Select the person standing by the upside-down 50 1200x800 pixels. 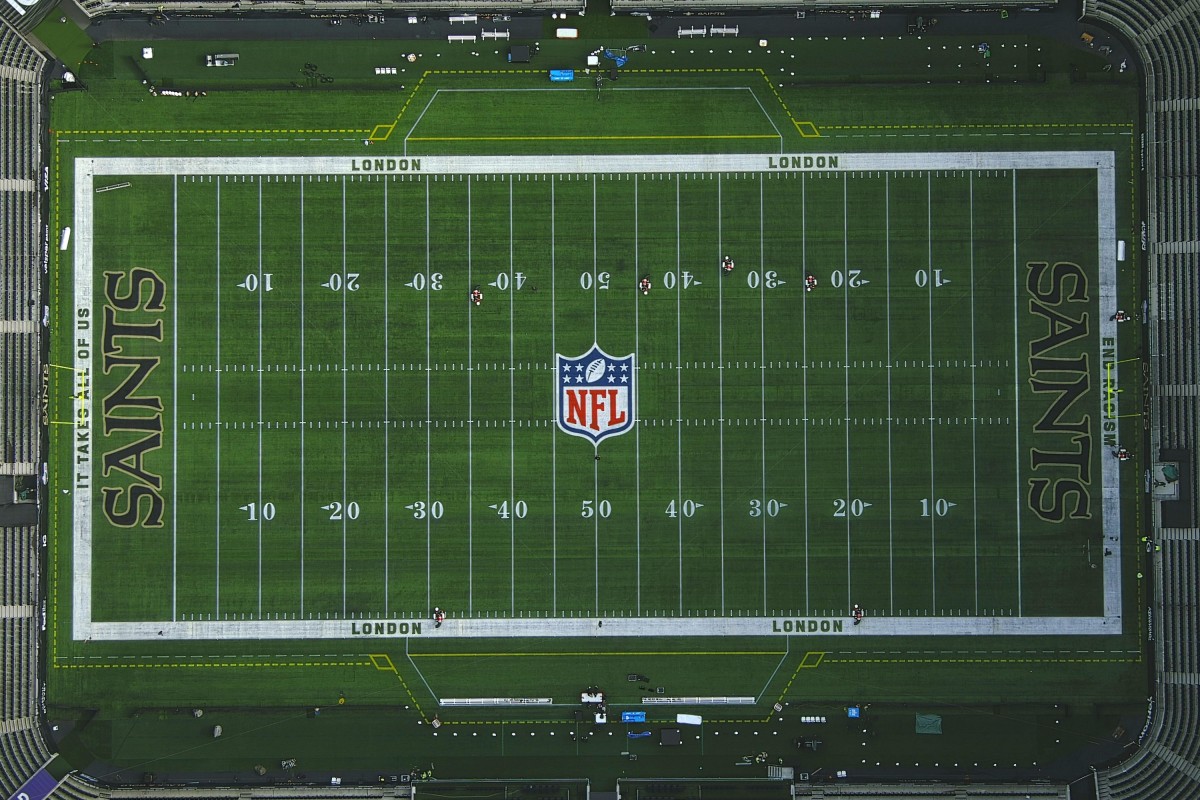(x=645, y=285)
